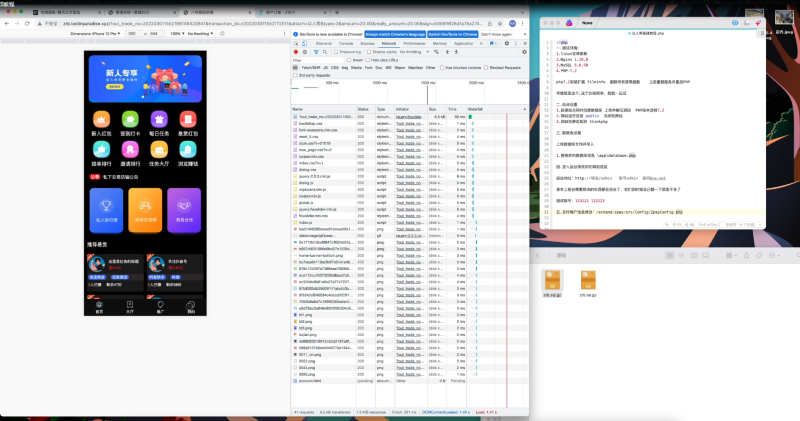The width and height of the screenshot is (800, 421).
Task: Click the network conditions wifi icon
Action: [x=436, y=52]
